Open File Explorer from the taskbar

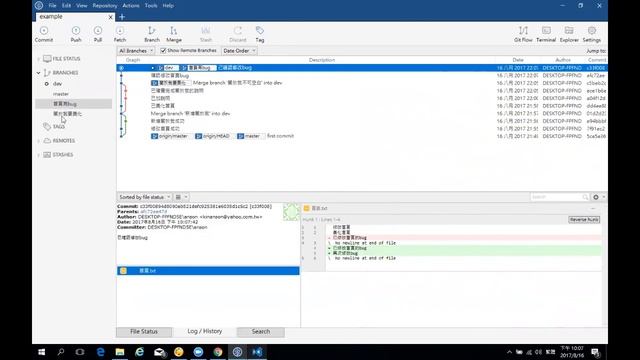click(x=120, y=352)
